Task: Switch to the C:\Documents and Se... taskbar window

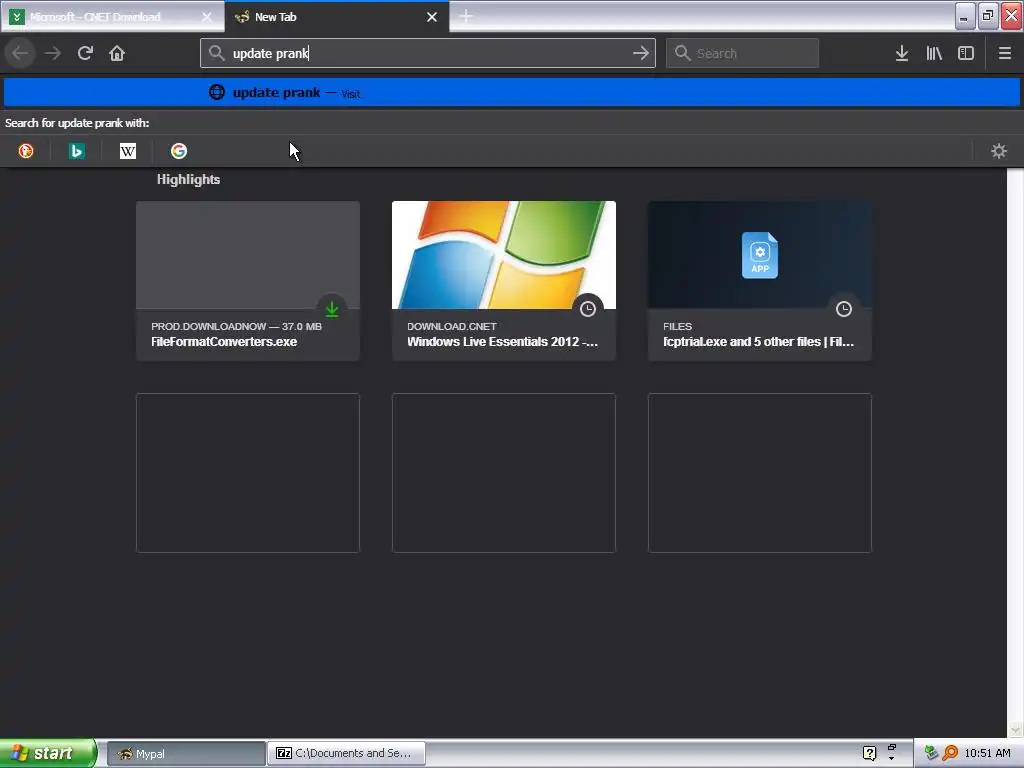Action: (346, 754)
